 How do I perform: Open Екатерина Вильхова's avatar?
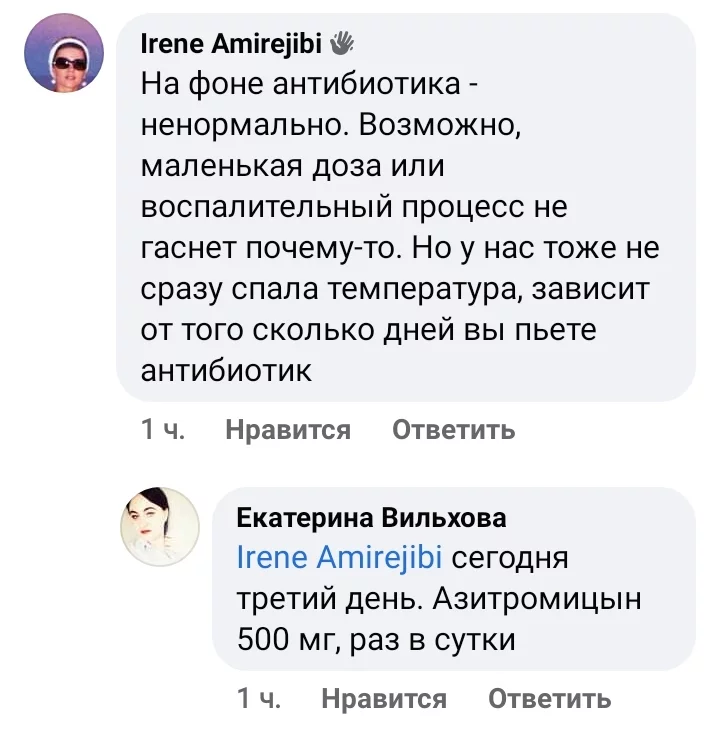tap(159, 526)
